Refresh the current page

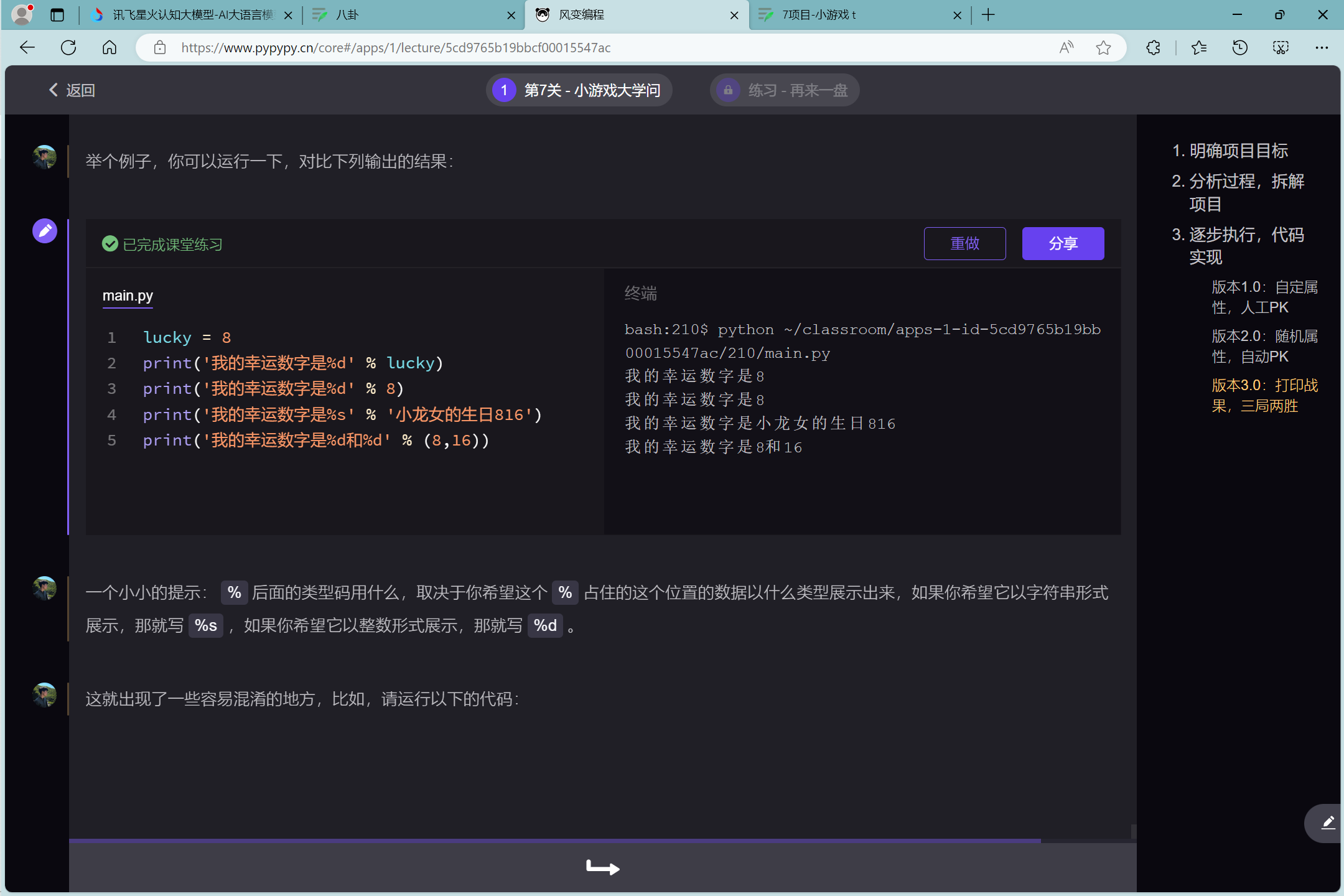point(68,47)
